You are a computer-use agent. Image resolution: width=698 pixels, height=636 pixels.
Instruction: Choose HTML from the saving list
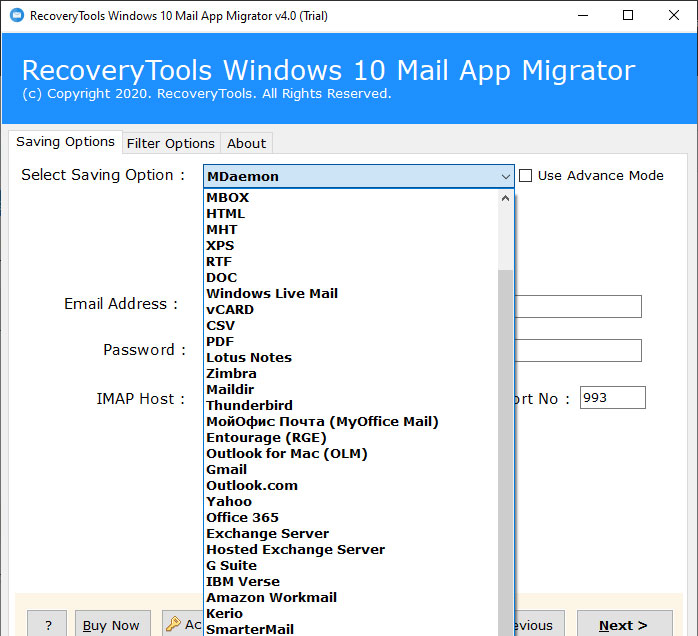(351, 214)
